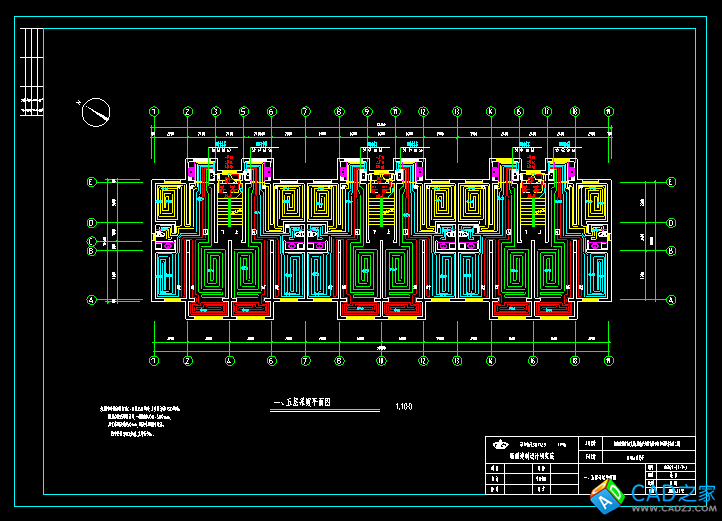
Task: Select axis bubble E on left side
Action: click(91, 182)
